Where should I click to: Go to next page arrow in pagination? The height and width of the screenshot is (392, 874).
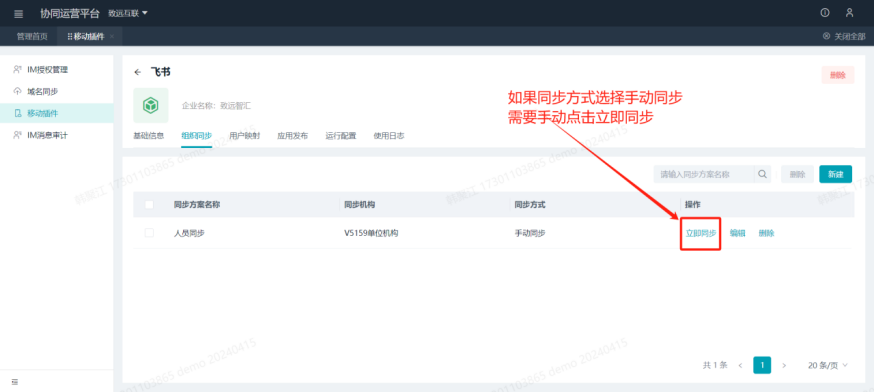click(x=784, y=365)
